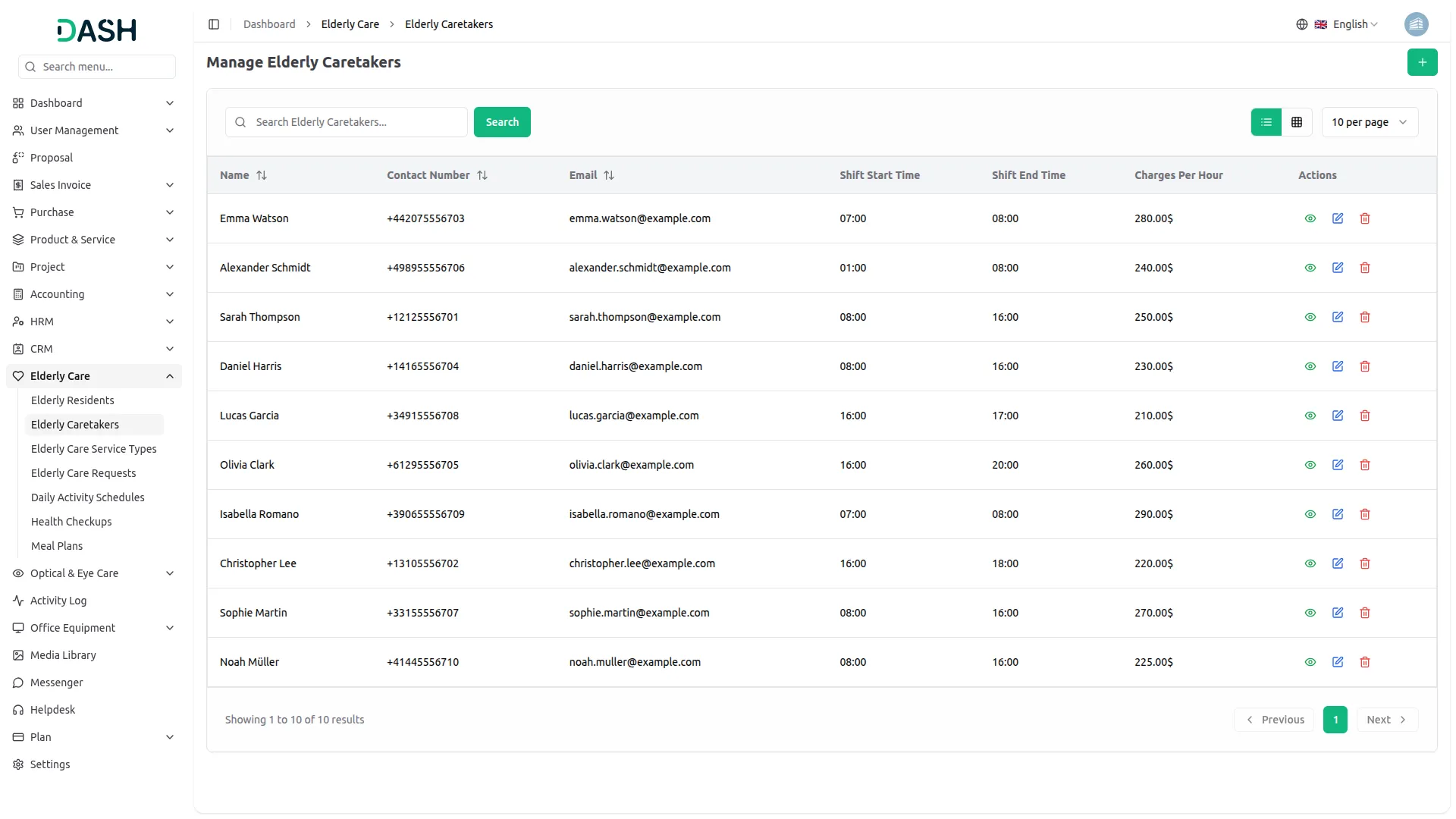
Task: Click the Previous pagination button
Action: click(x=1276, y=720)
